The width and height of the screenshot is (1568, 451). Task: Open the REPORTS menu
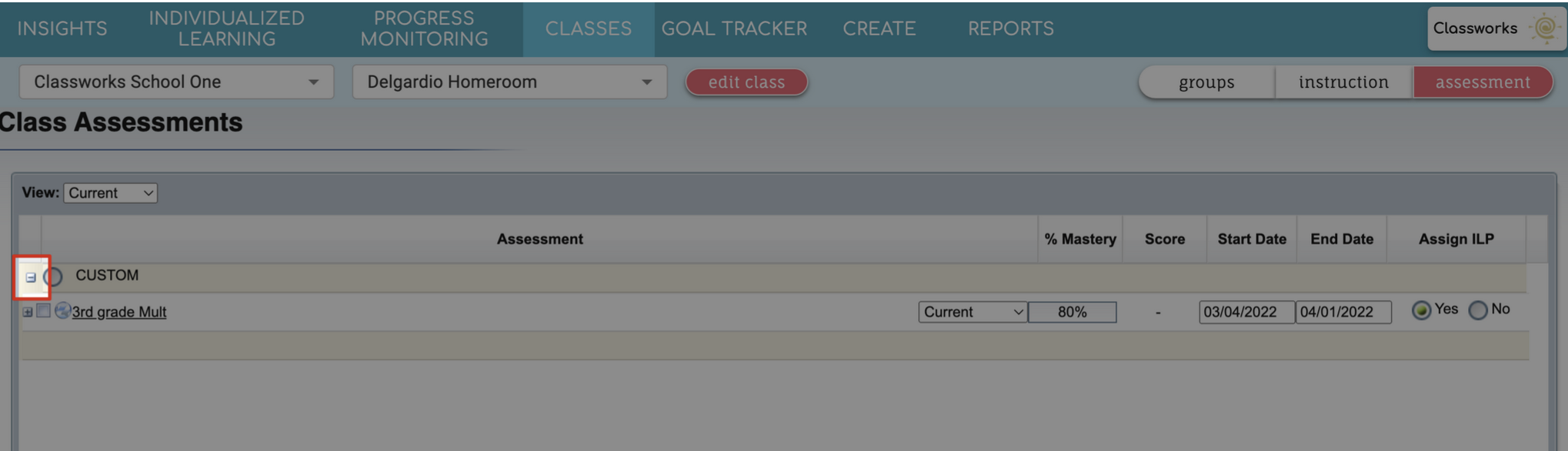click(1011, 28)
